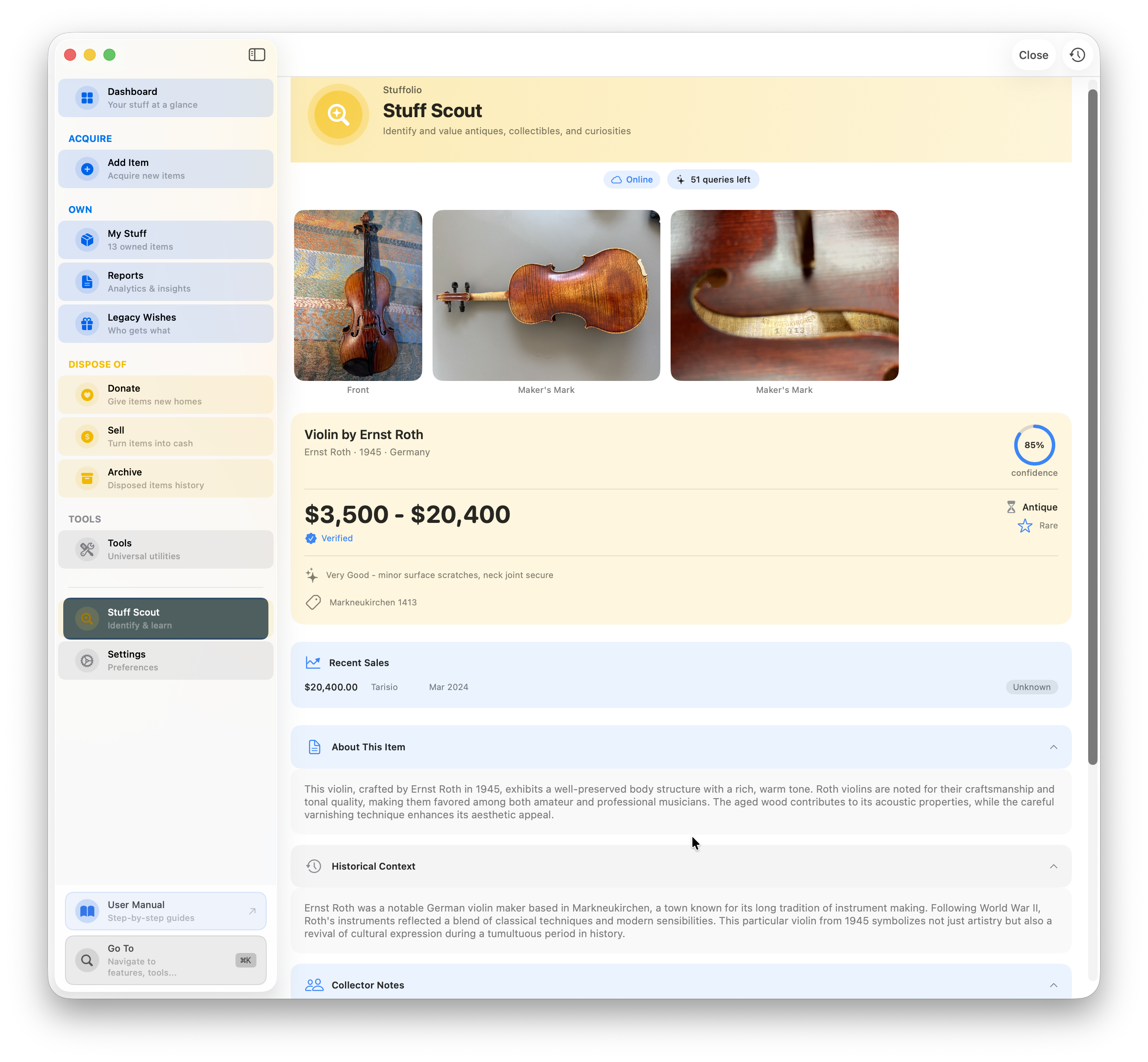Click the Go To search field

tap(165, 960)
